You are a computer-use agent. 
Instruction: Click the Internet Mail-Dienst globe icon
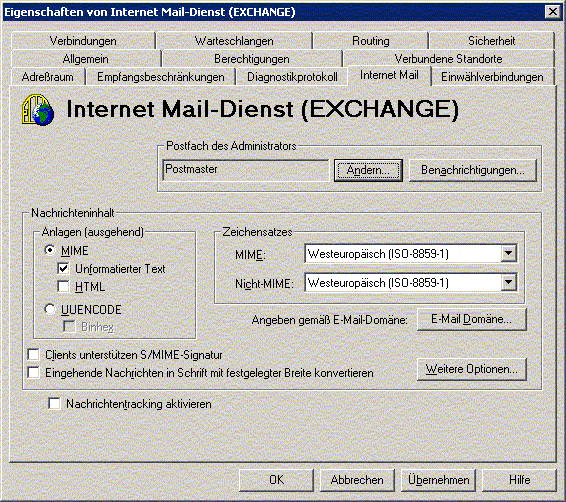point(38,109)
